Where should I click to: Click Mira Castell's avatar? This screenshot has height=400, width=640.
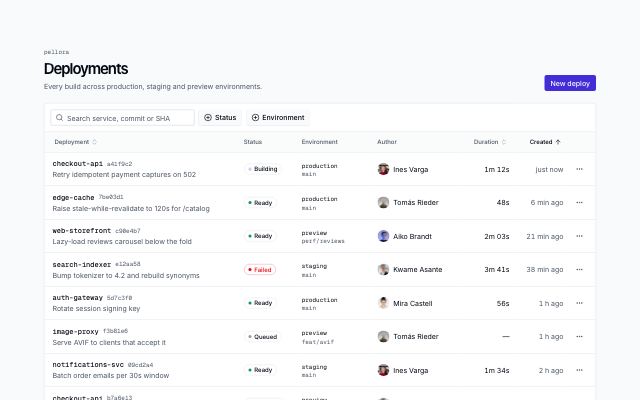383,303
